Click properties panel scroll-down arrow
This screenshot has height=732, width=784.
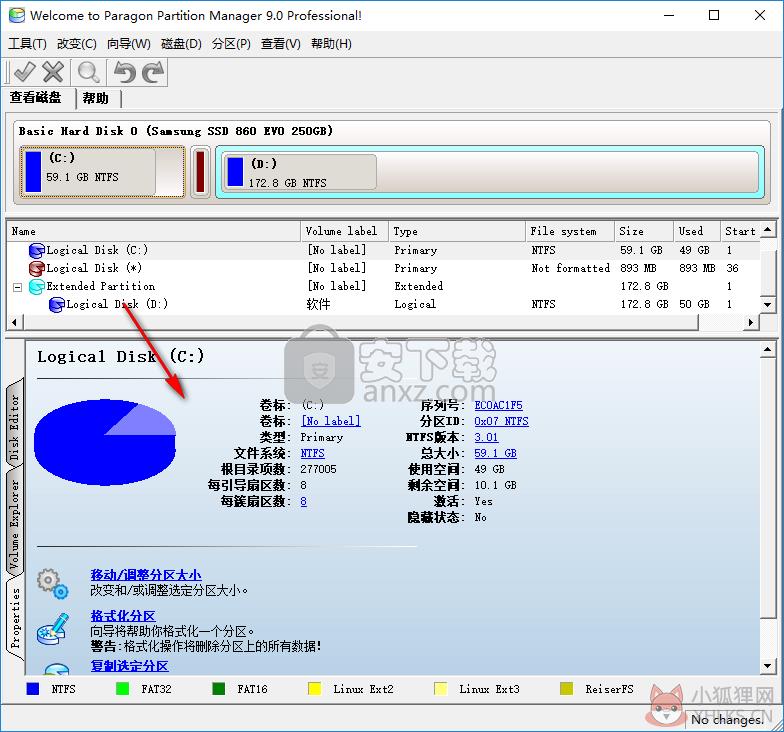[768, 666]
